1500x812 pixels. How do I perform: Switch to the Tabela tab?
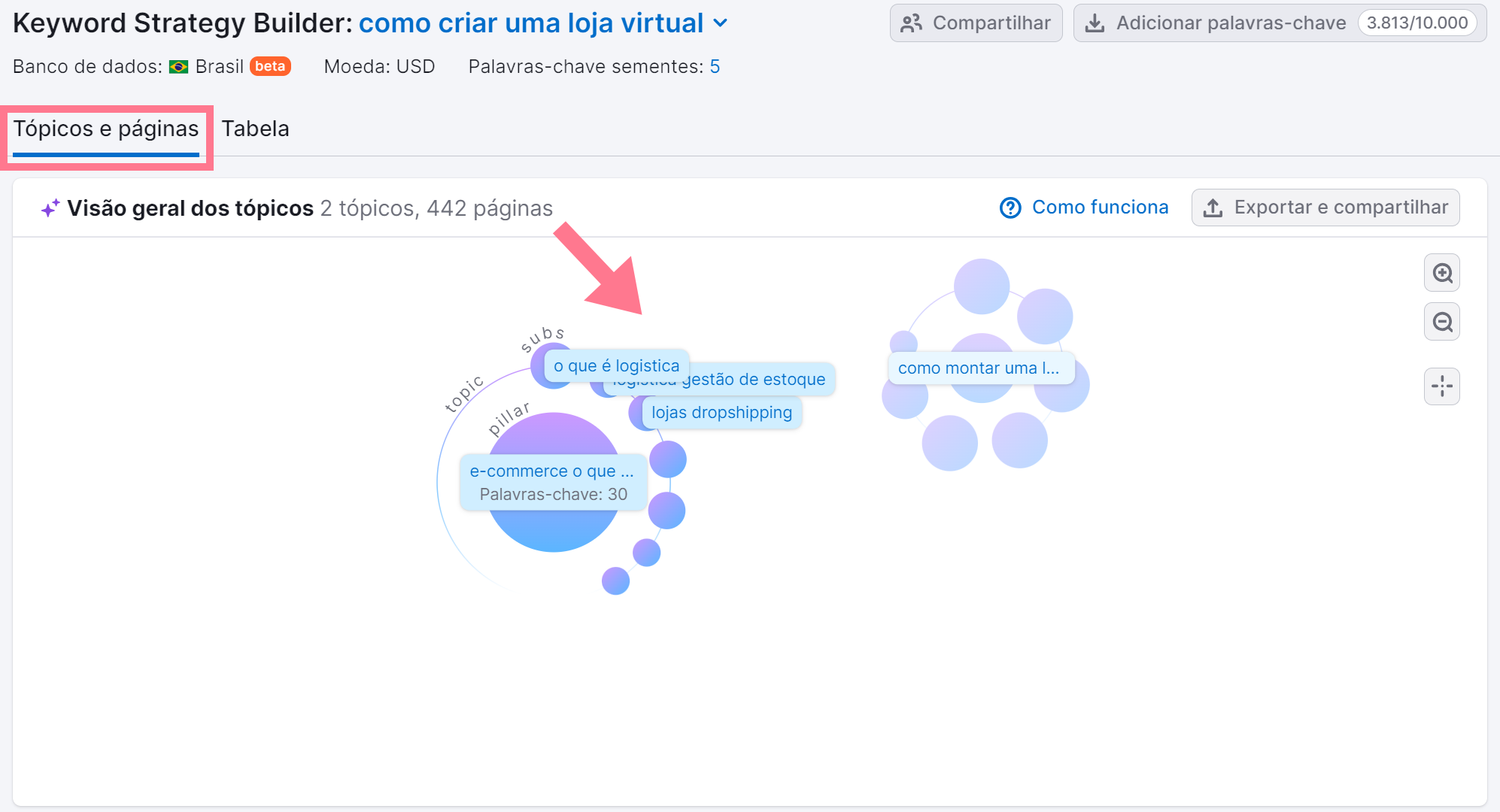(255, 129)
